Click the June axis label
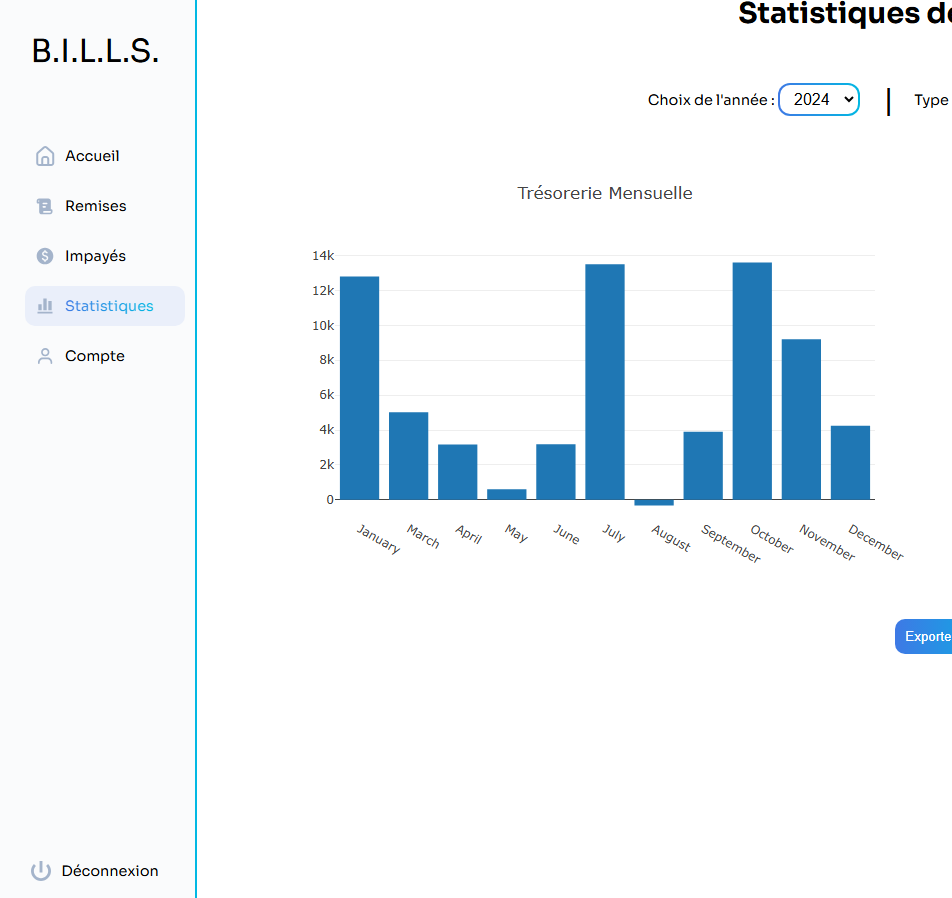This screenshot has height=898, width=952. 566,534
